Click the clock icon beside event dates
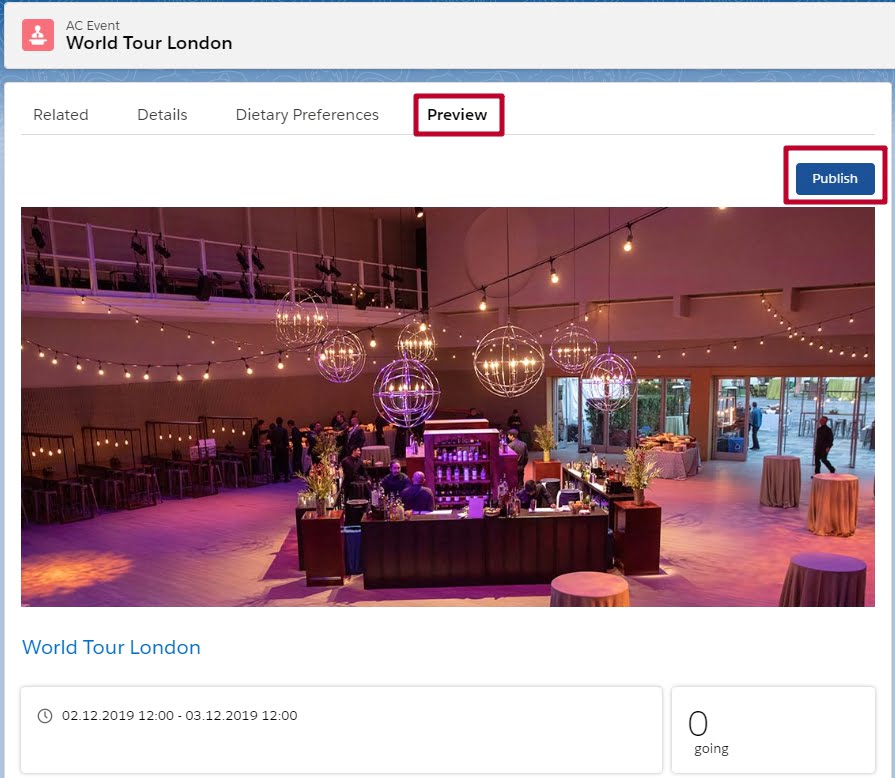Image resolution: width=895 pixels, height=778 pixels. (x=45, y=716)
